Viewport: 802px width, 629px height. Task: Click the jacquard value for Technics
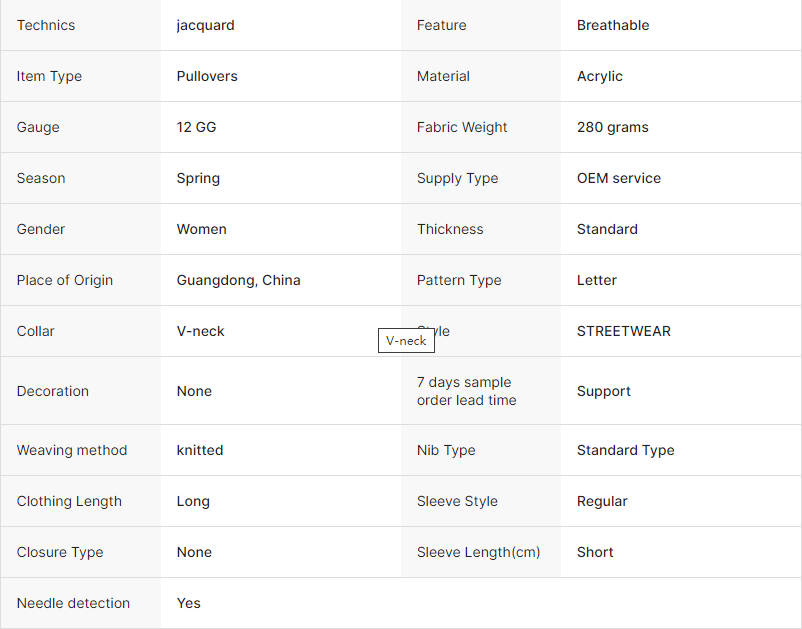(205, 26)
